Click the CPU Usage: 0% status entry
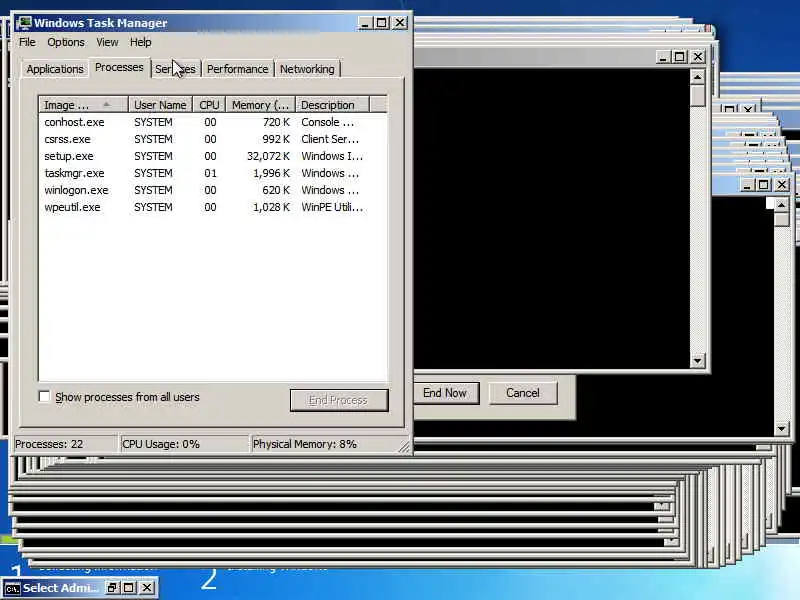 184,444
